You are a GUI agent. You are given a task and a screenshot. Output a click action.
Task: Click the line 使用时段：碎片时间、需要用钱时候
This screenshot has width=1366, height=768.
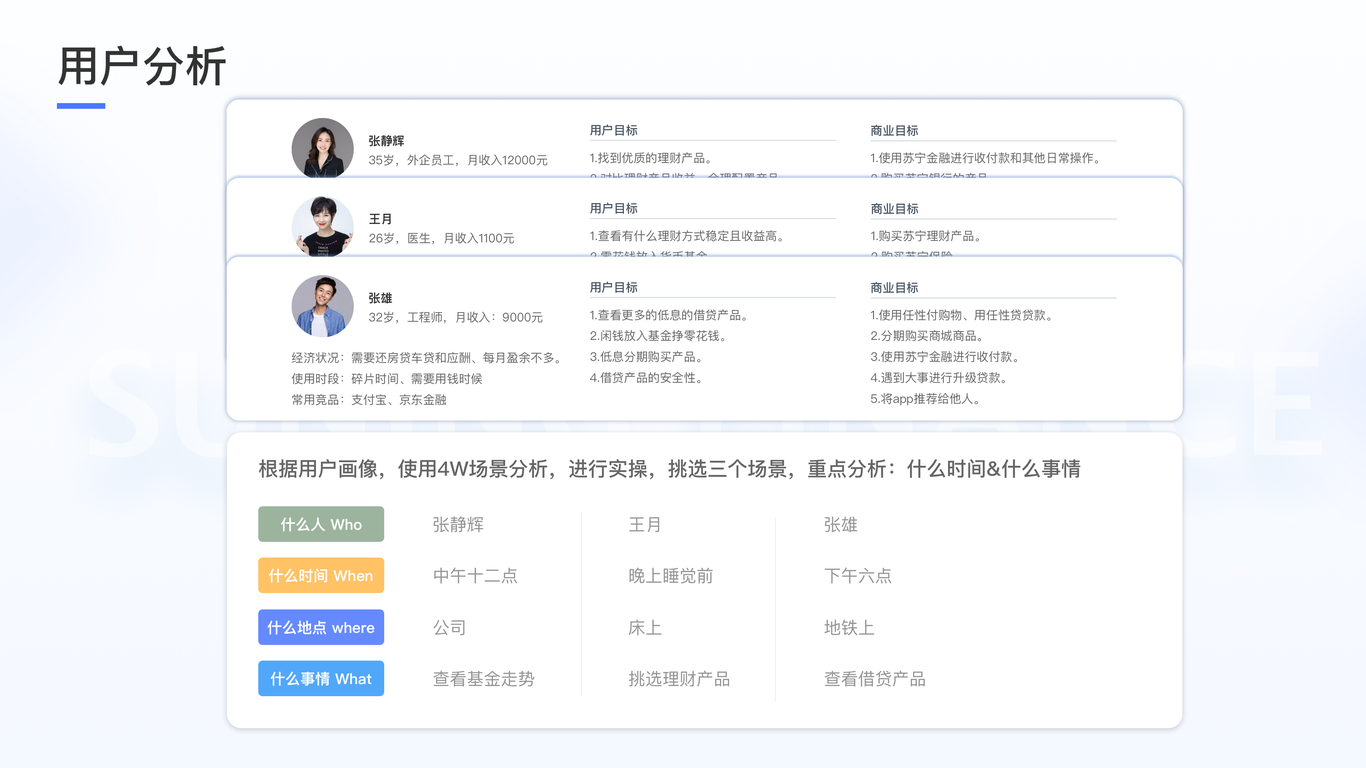pos(387,379)
